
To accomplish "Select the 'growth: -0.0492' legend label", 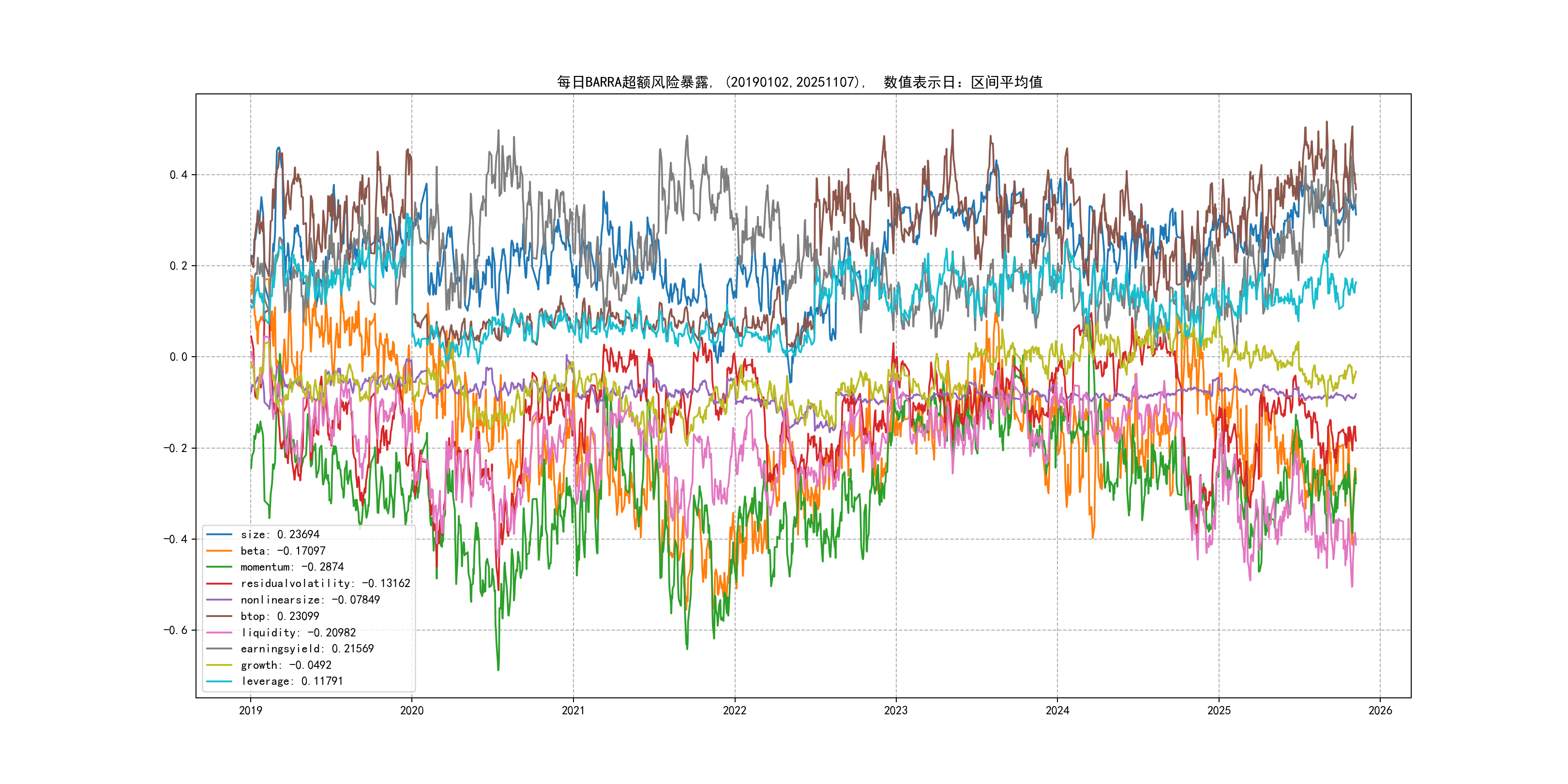I will click(286, 665).
